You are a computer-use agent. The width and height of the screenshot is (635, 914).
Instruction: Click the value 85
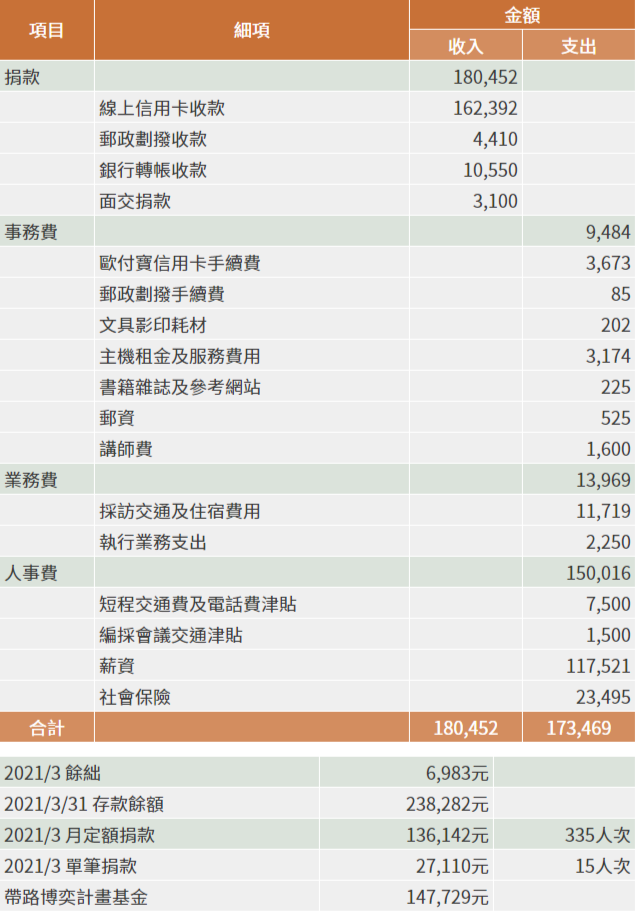pyautogui.click(x=620, y=294)
